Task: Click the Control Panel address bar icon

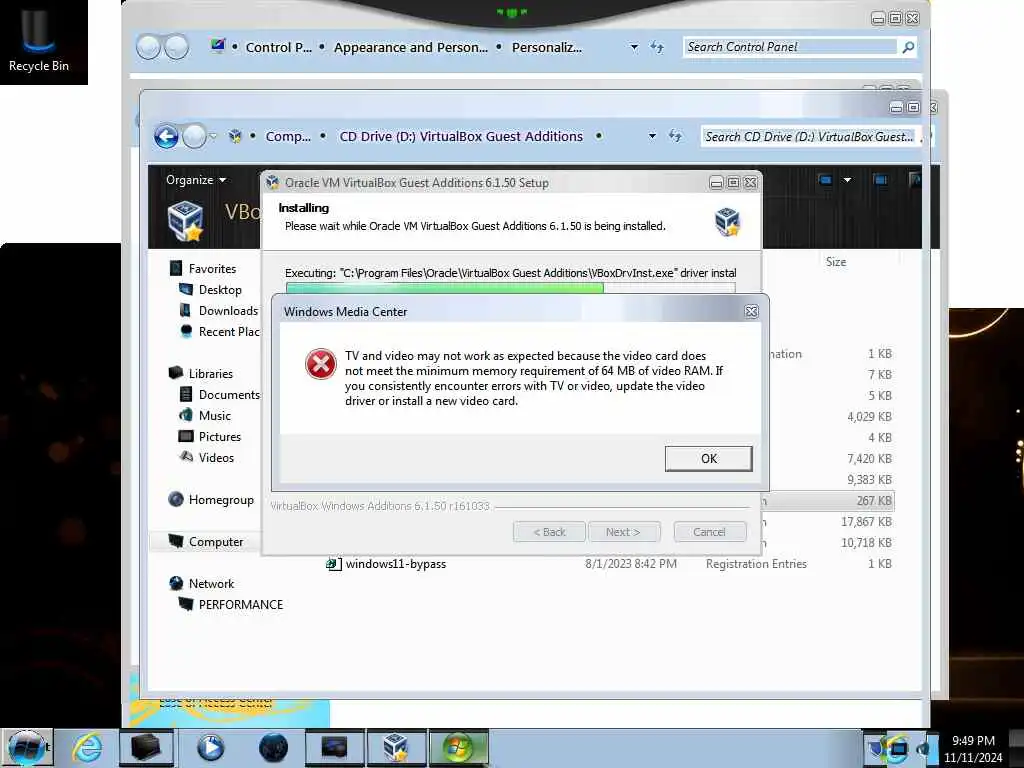Action: coord(217,46)
